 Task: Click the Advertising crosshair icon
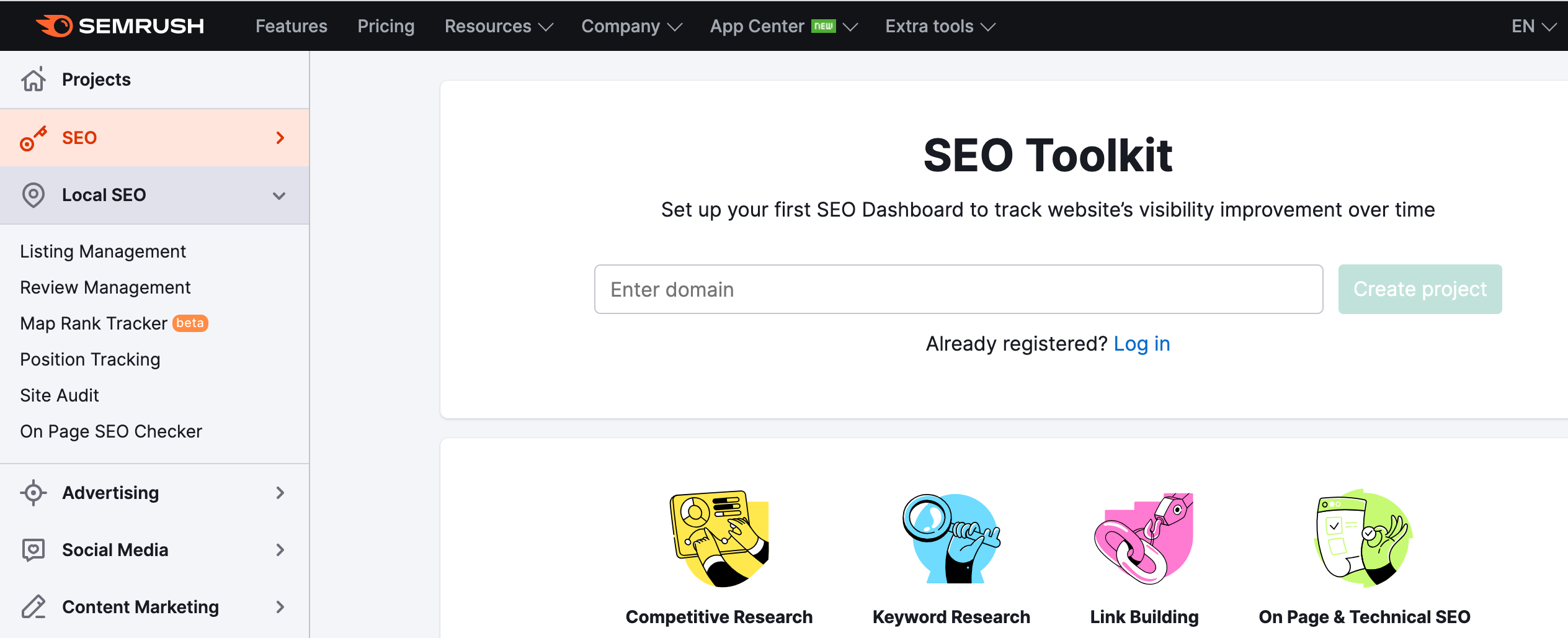[33, 493]
